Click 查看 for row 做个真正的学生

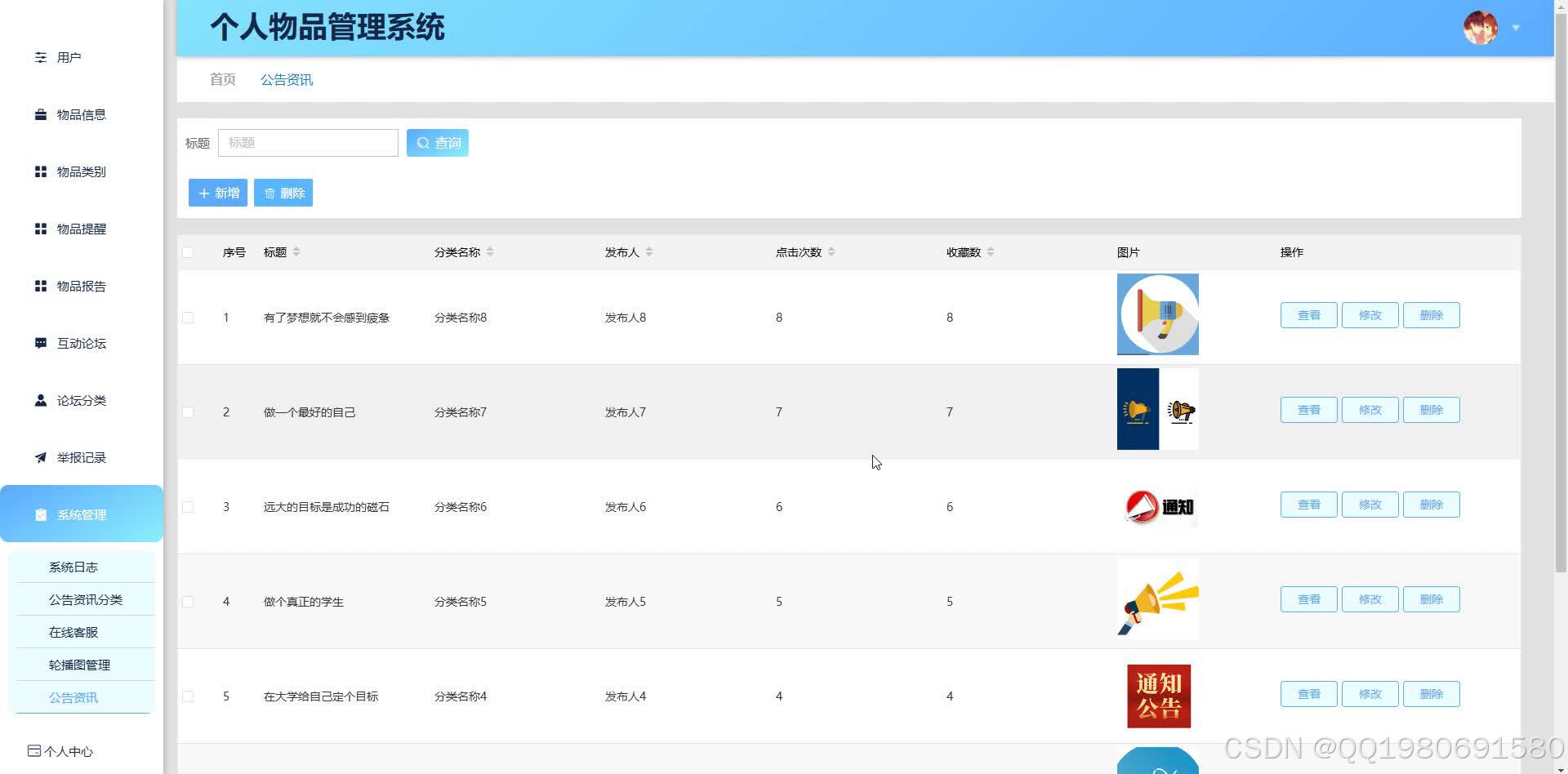[x=1309, y=599]
